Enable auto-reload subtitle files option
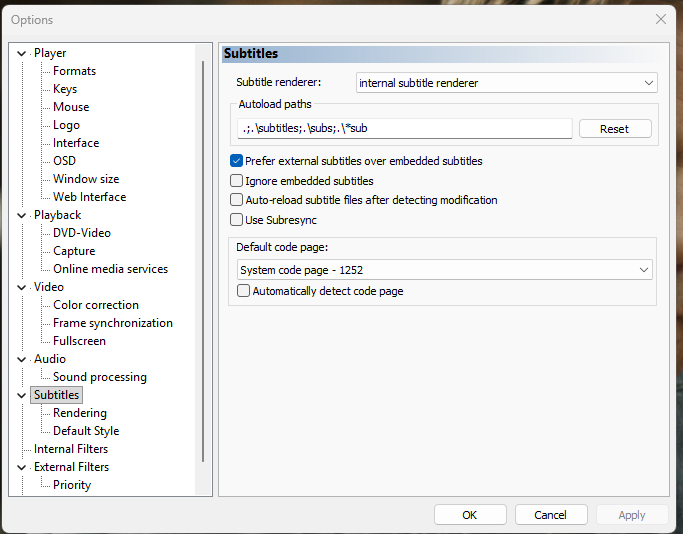 (236, 200)
